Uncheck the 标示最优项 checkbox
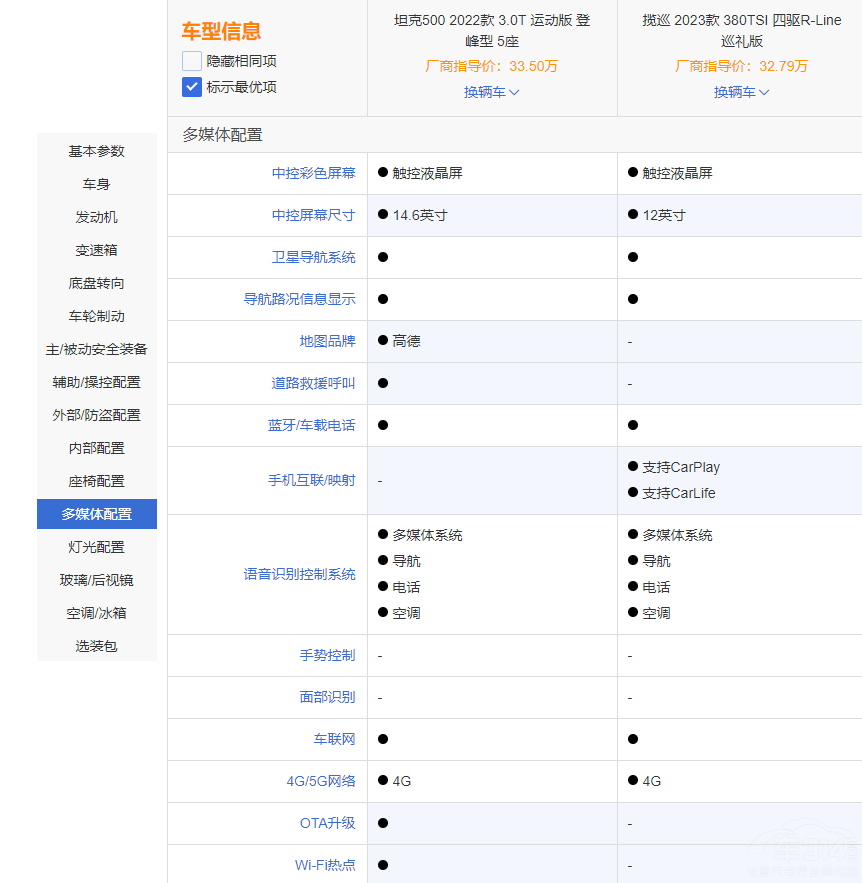This screenshot has height=883, width=862. click(x=190, y=87)
